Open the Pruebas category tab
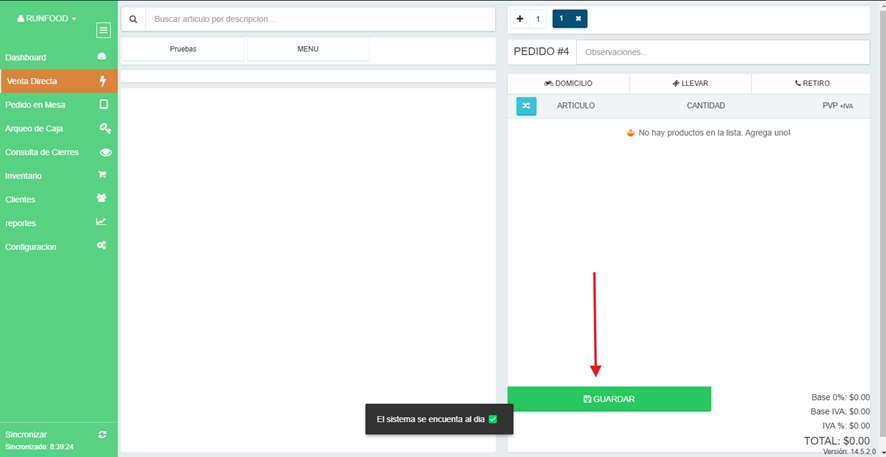Image resolution: width=886 pixels, height=457 pixels. 183,49
